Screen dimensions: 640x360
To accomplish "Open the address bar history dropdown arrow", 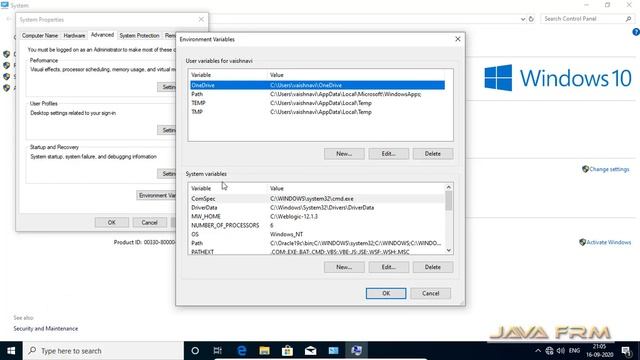I will [523, 19].
